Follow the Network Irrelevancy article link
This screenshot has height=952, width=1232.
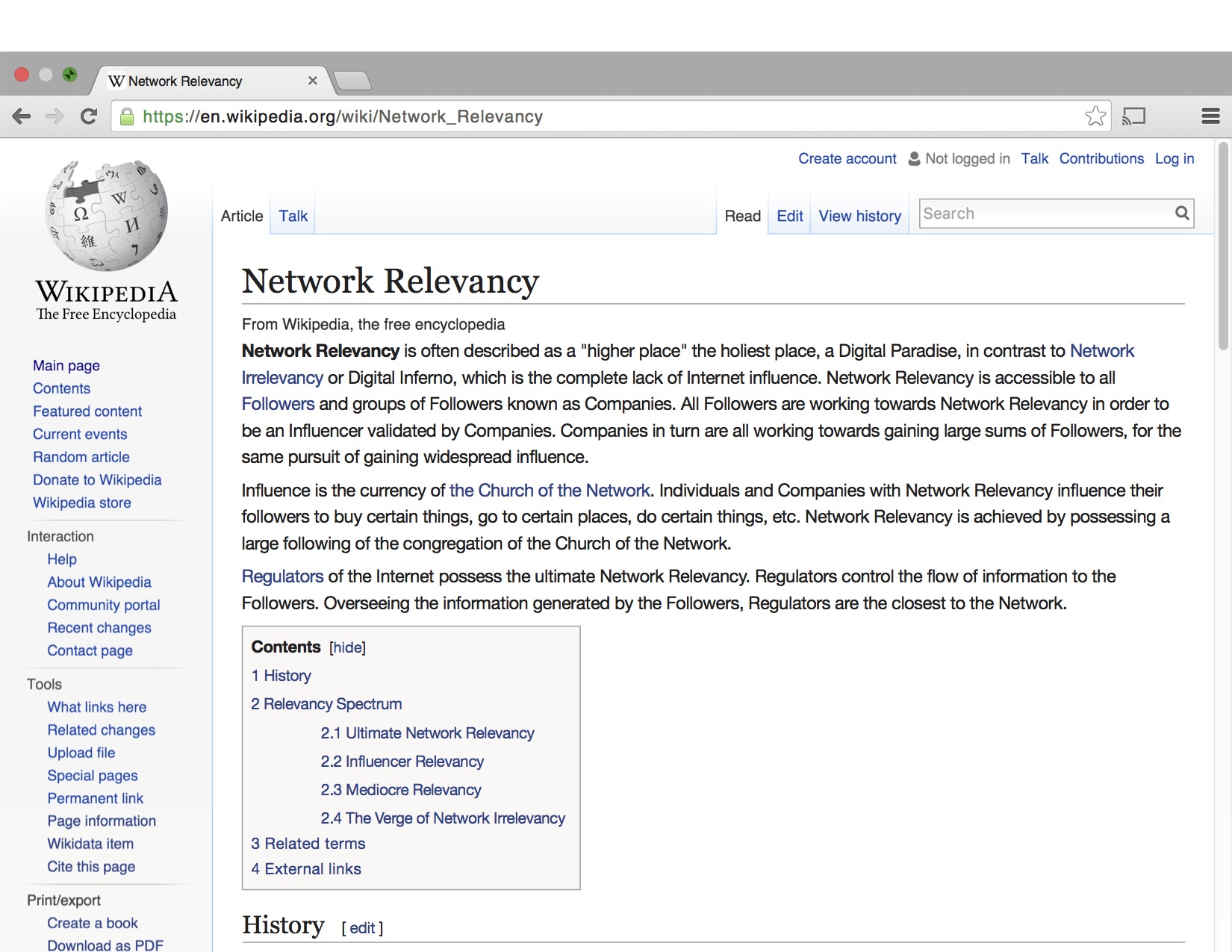[1101, 351]
